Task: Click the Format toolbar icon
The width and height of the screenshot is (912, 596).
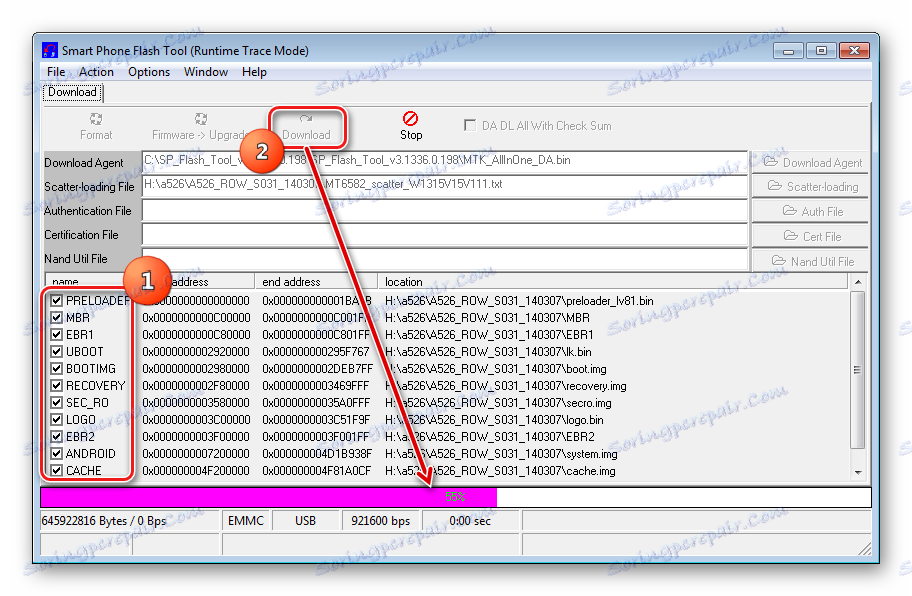Action: tap(96, 119)
